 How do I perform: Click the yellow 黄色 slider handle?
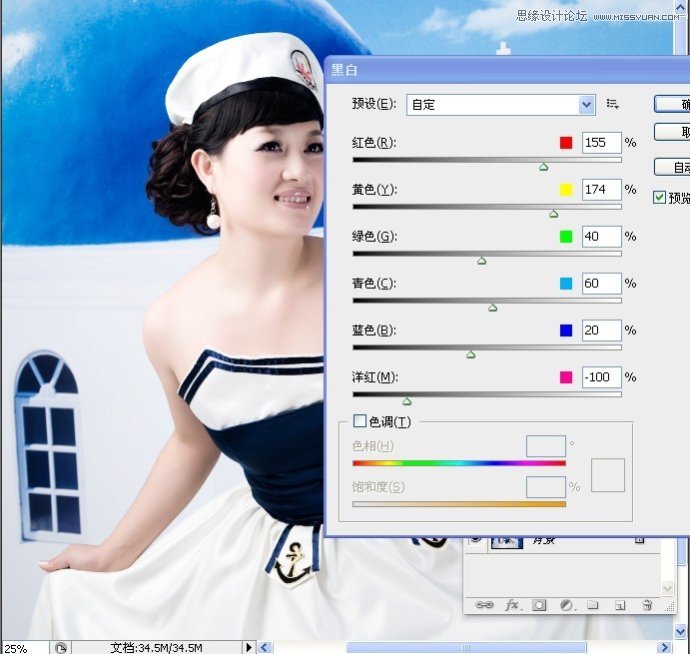553,213
